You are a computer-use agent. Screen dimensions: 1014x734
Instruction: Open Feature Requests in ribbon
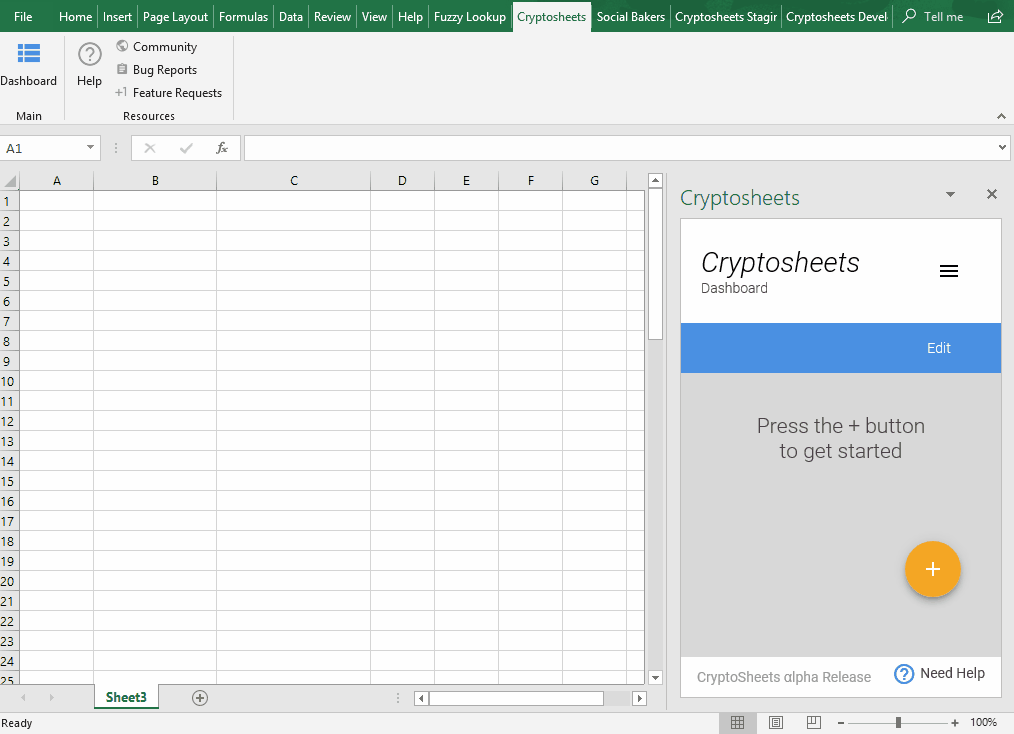pyautogui.click(x=169, y=92)
